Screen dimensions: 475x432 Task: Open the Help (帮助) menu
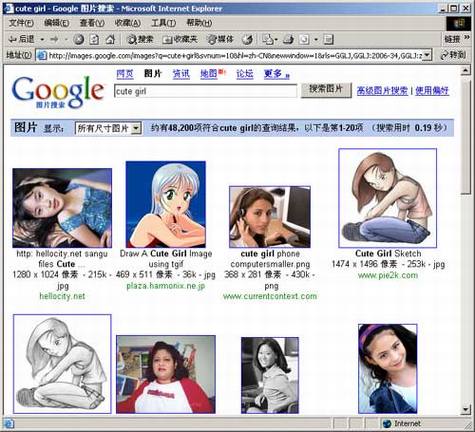(199, 23)
